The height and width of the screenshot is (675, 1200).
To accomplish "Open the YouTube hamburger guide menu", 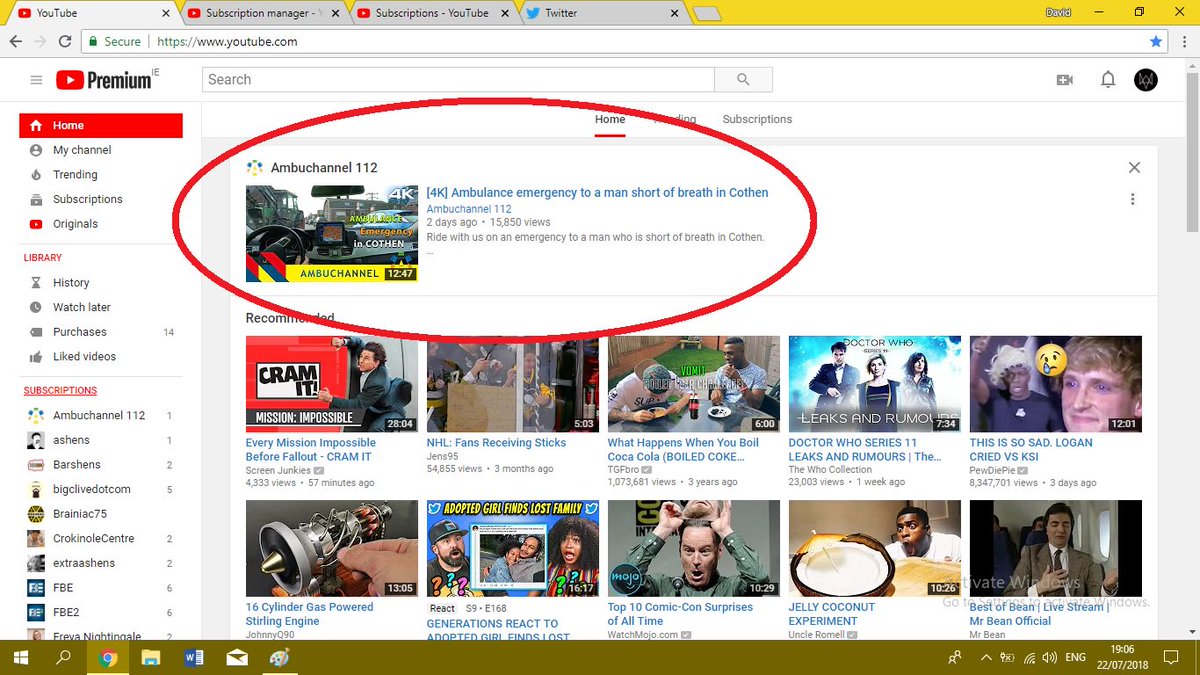I will point(37,80).
